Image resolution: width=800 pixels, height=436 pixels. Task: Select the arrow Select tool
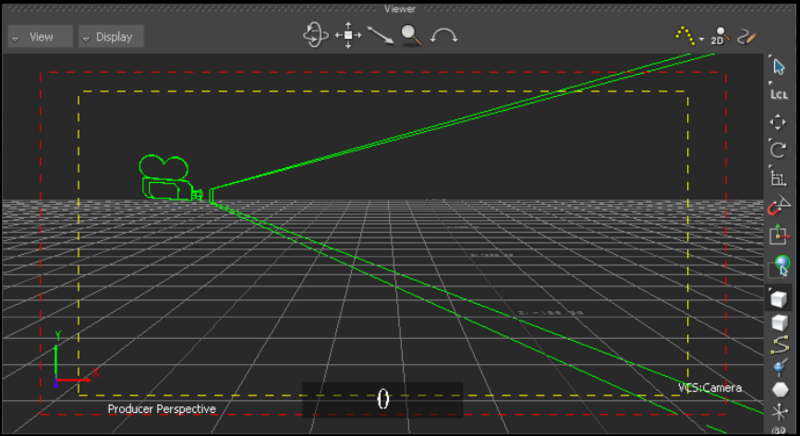pyautogui.click(x=778, y=66)
